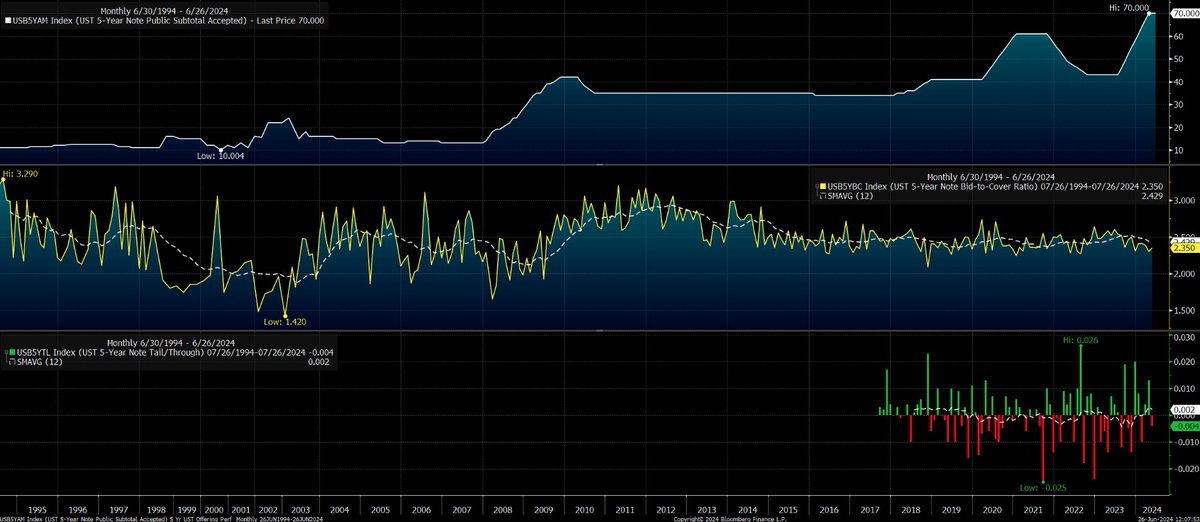Viewport: 1200px width, 522px height.
Task: Click the 60 tick on the top y-axis
Action: tap(1179, 35)
